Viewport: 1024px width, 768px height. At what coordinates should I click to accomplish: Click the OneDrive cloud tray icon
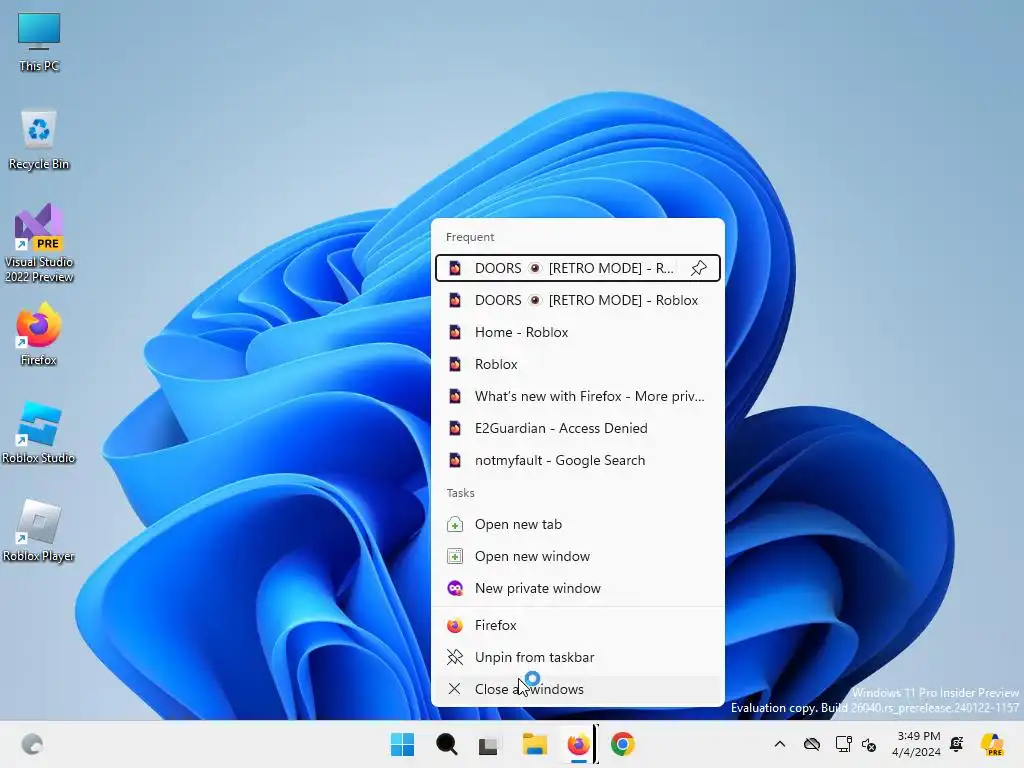[x=812, y=744]
